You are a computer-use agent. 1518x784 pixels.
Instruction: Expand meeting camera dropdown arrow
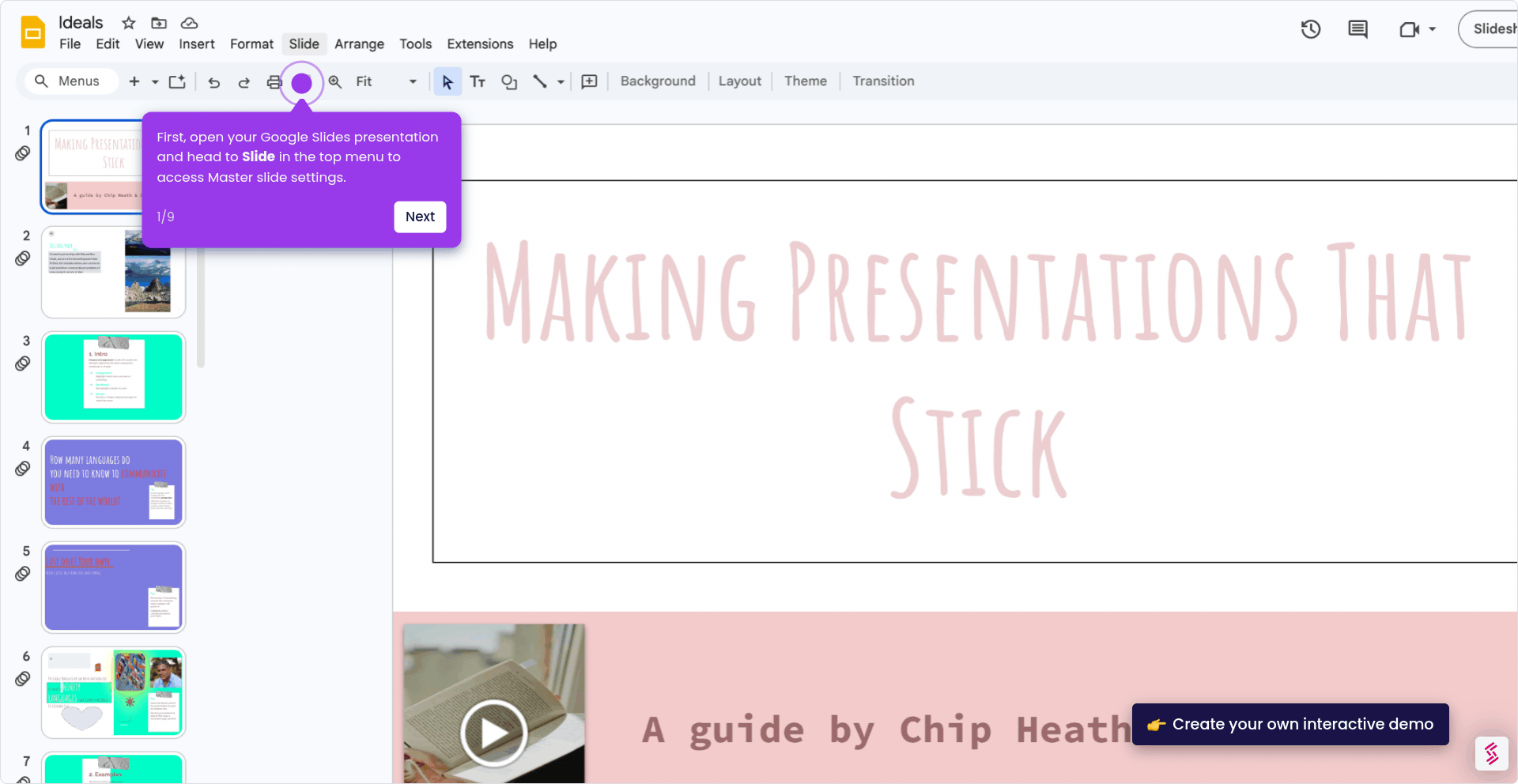[x=1432, y=29]
